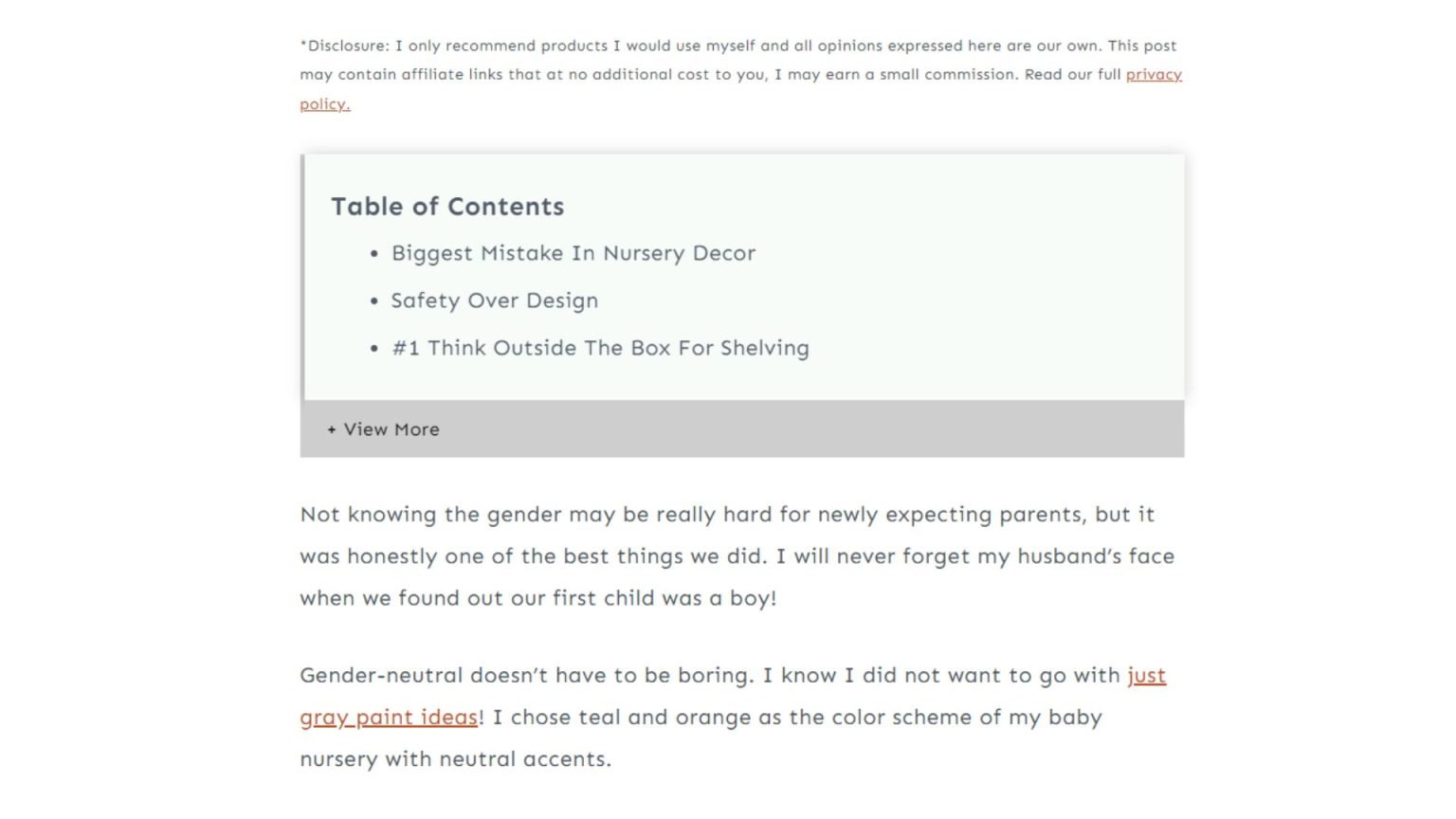
Task: Click the bullet before #1 Think Outside entry
Action: point(374,349)
